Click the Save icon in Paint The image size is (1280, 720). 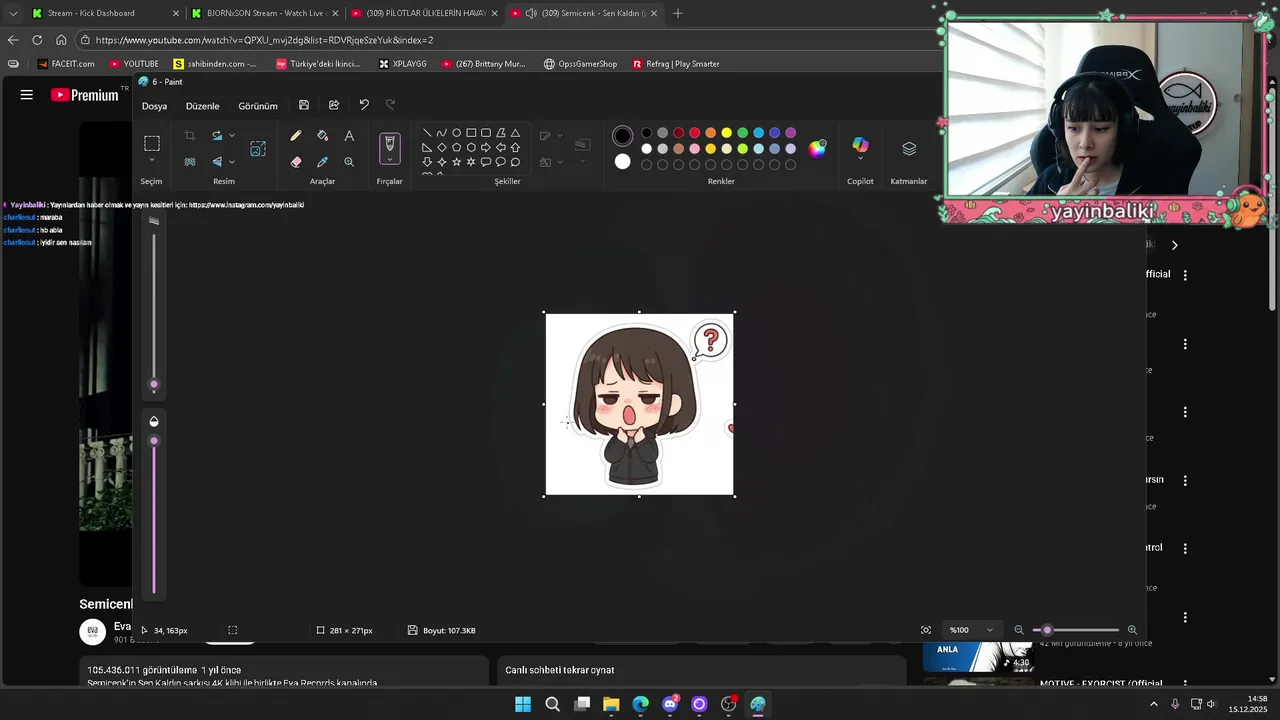click(304, 105)
